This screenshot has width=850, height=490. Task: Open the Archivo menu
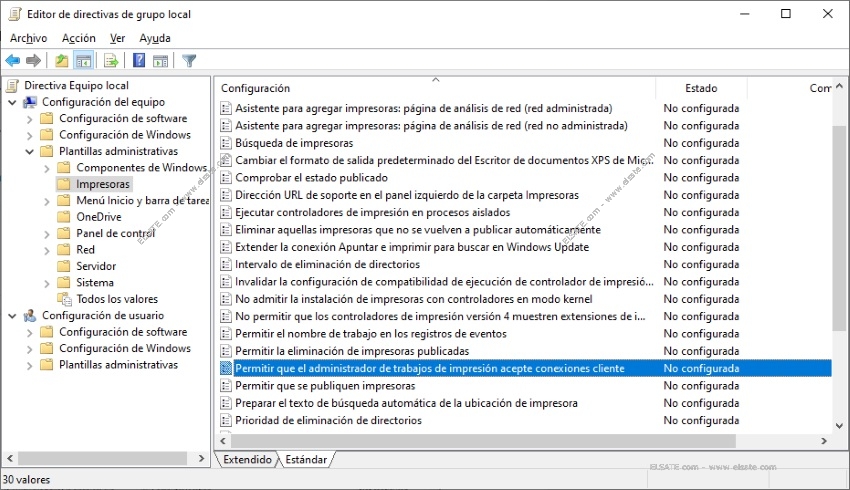click(x=28, y=38)
